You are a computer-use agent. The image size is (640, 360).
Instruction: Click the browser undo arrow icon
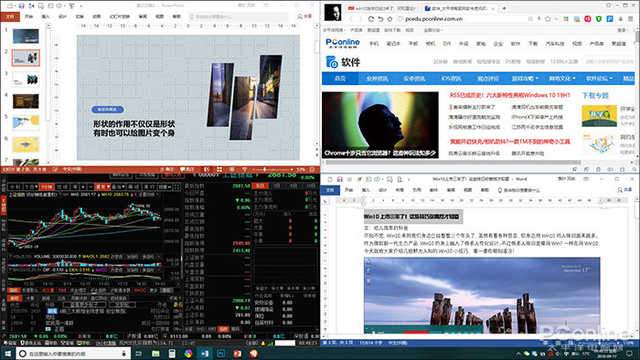[380, 19]
